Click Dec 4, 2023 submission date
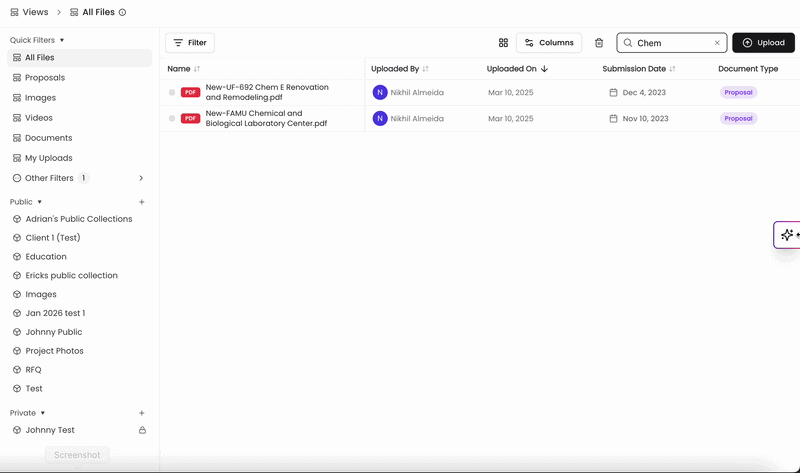This screenshot has height=473, width=800. point(644,92)
